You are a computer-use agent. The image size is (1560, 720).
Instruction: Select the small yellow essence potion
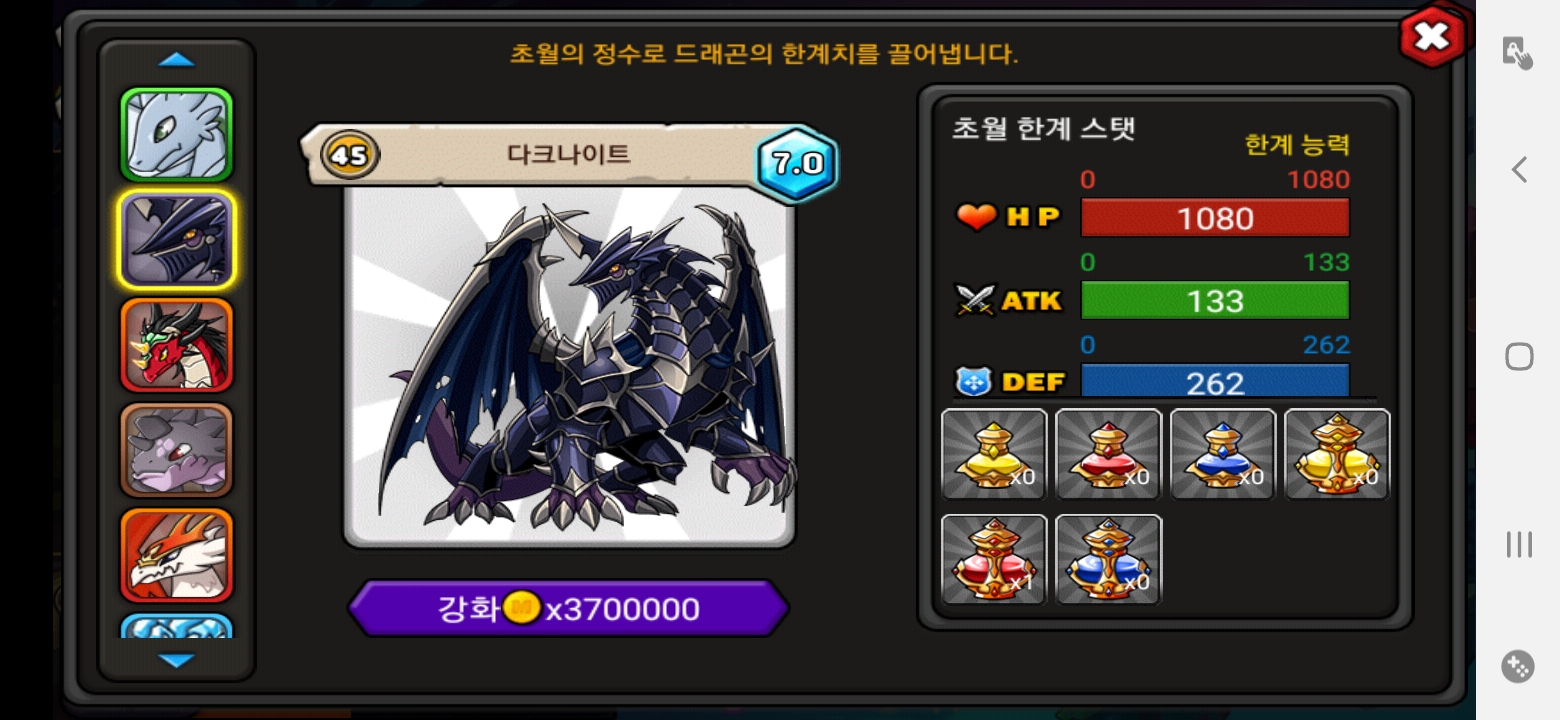pos(994,454)
